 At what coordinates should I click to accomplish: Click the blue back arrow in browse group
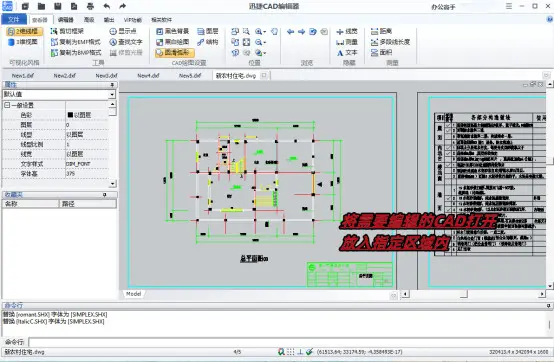click(x=290, y=32)
